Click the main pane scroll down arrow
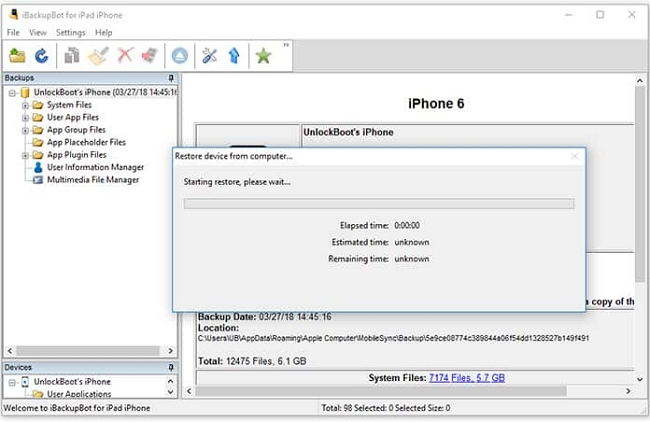This screenshot has height=422, width=650. point(640,379)
